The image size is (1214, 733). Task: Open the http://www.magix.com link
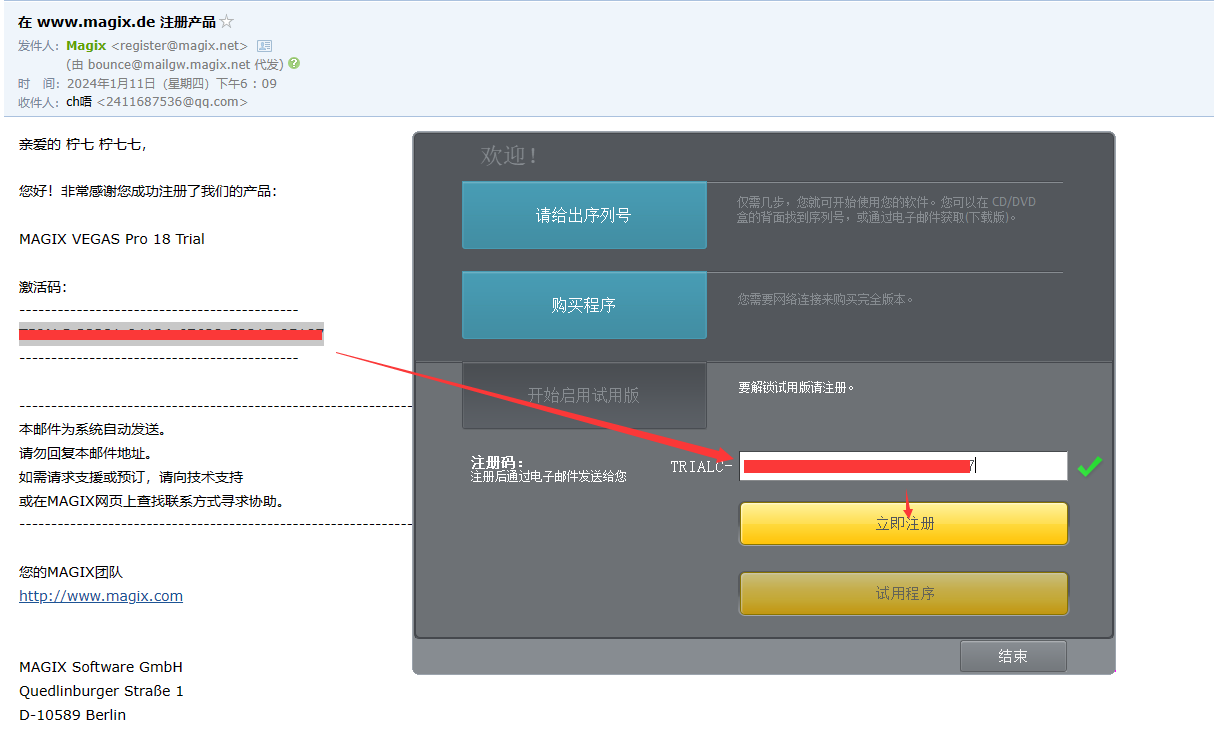[101, 596]
